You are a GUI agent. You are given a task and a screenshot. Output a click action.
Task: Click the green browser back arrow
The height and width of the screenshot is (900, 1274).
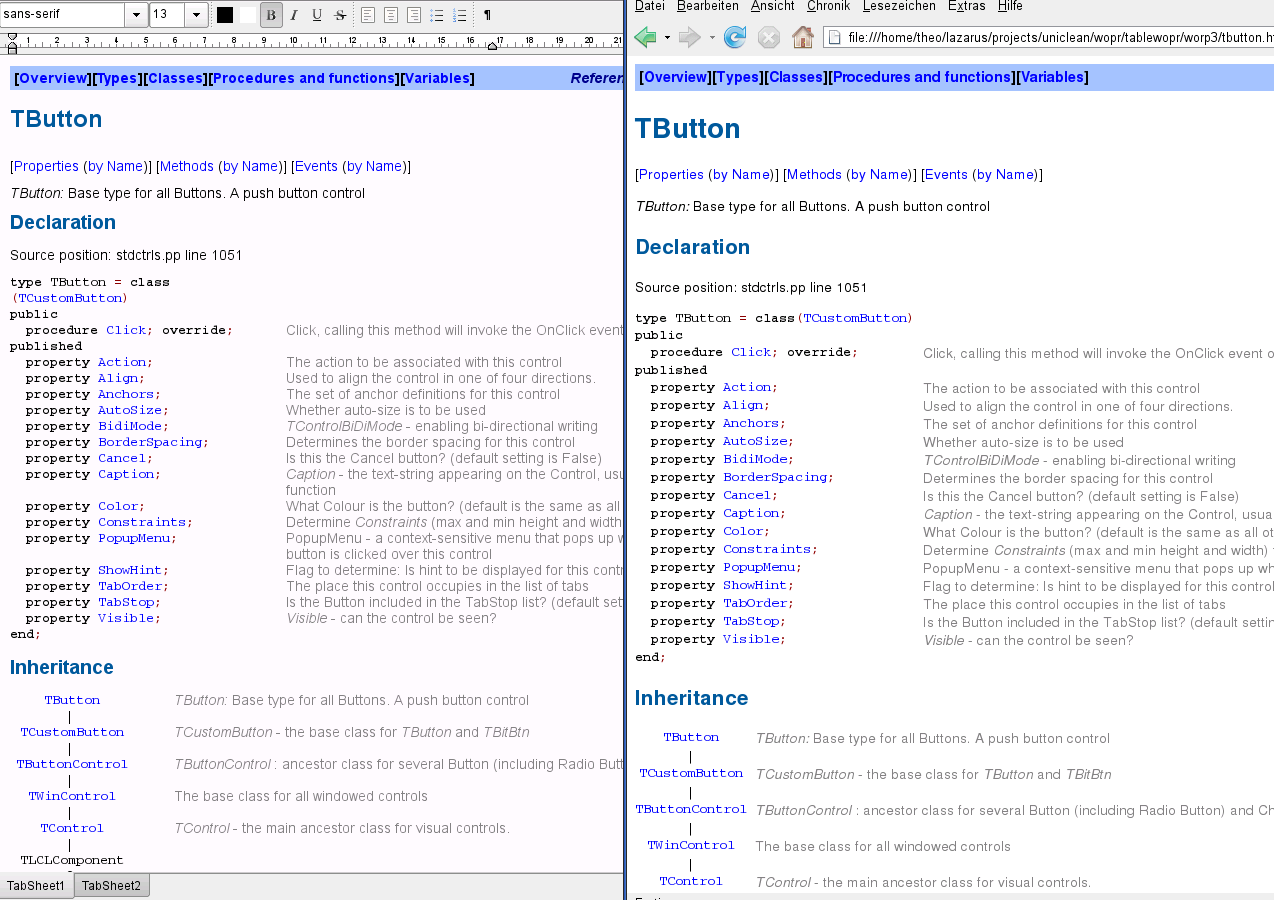[646, 38]
